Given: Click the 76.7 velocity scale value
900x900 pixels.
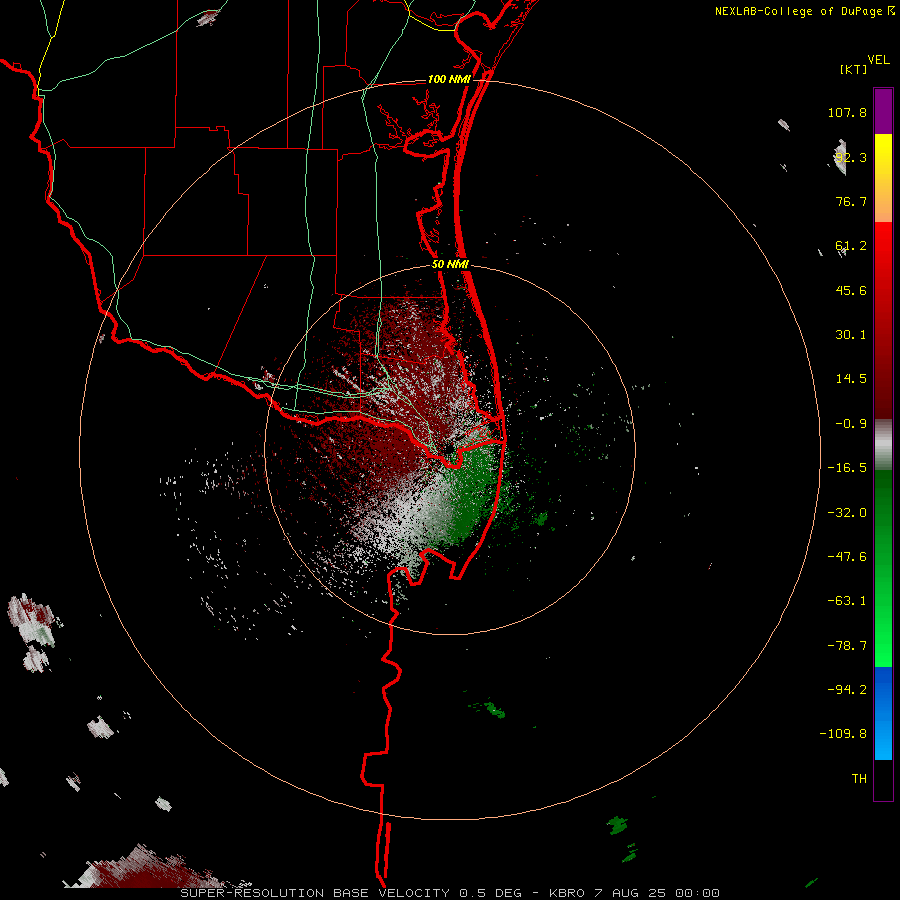Looking at the screenshot, I should click(851, 201).
